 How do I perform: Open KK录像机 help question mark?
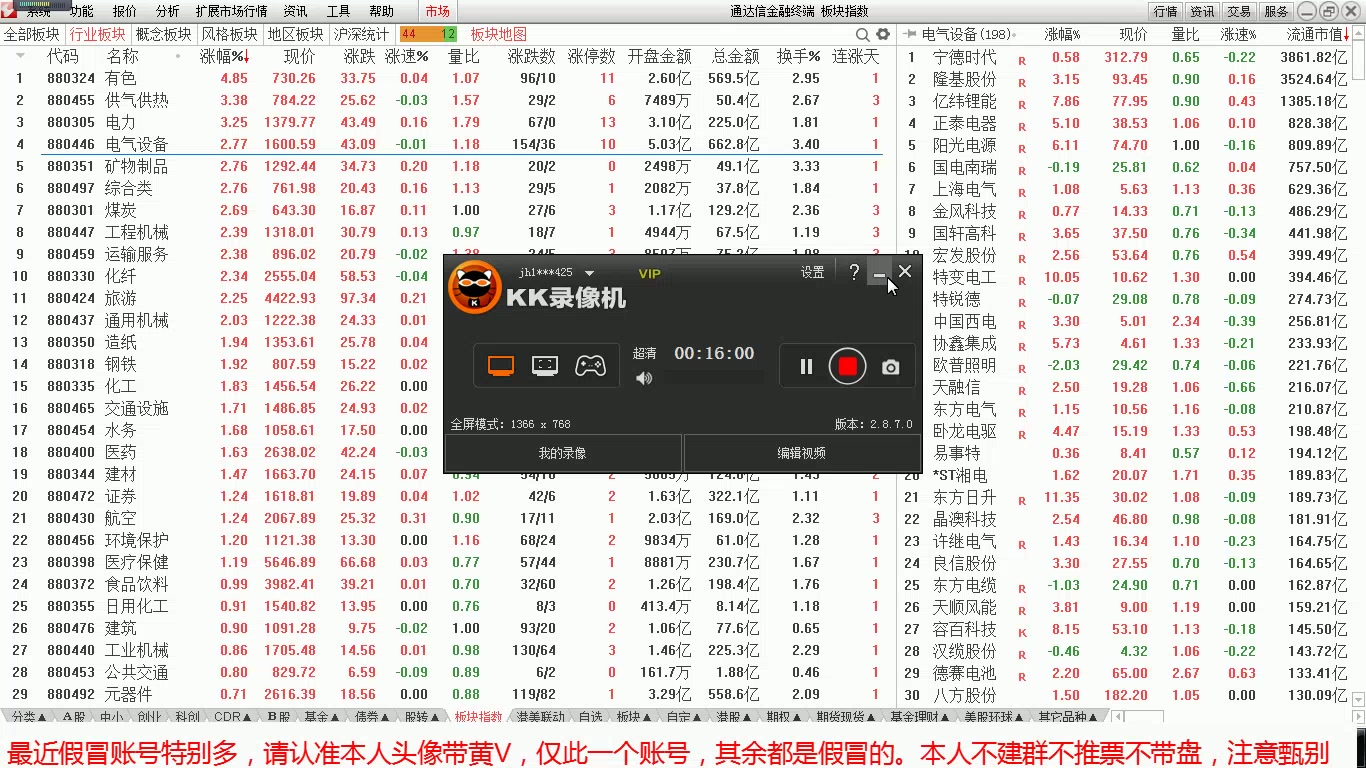854,272
